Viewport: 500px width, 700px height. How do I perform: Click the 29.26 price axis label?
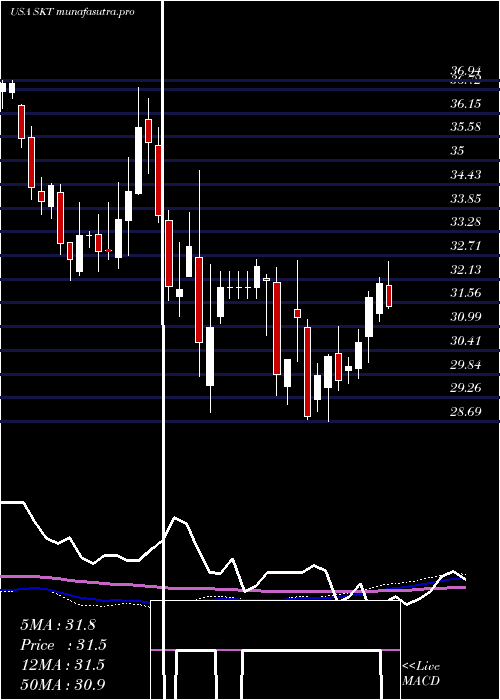(466, 388)
